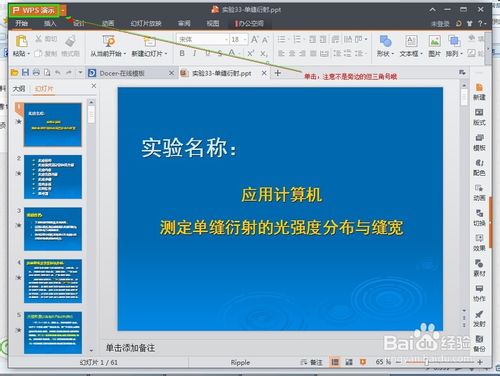Click the 图片 insert picture icon
This screenshot has height=376, width=500.
[434, 41]
